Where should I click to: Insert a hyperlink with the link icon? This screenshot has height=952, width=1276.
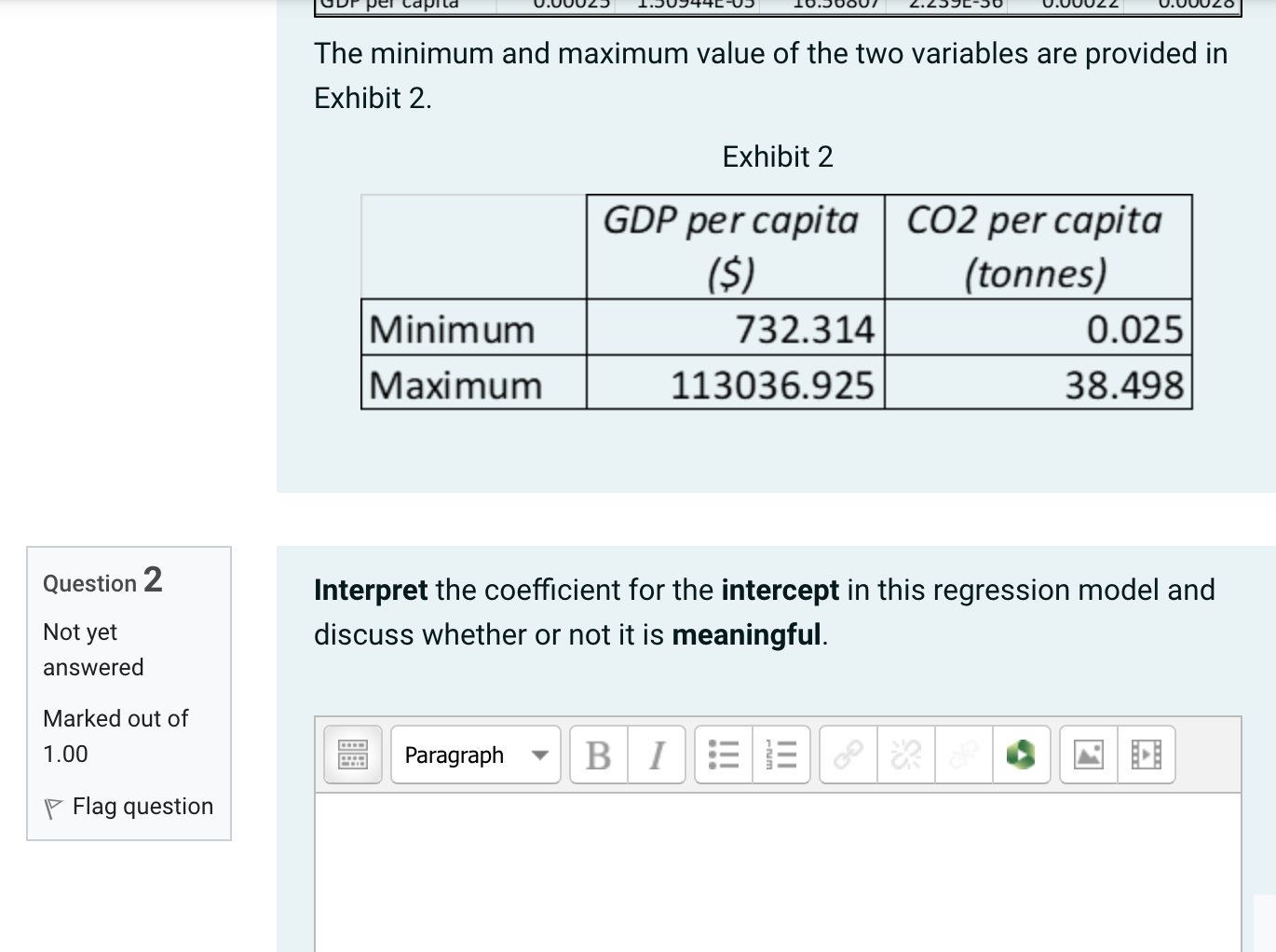tap(848, 755)
